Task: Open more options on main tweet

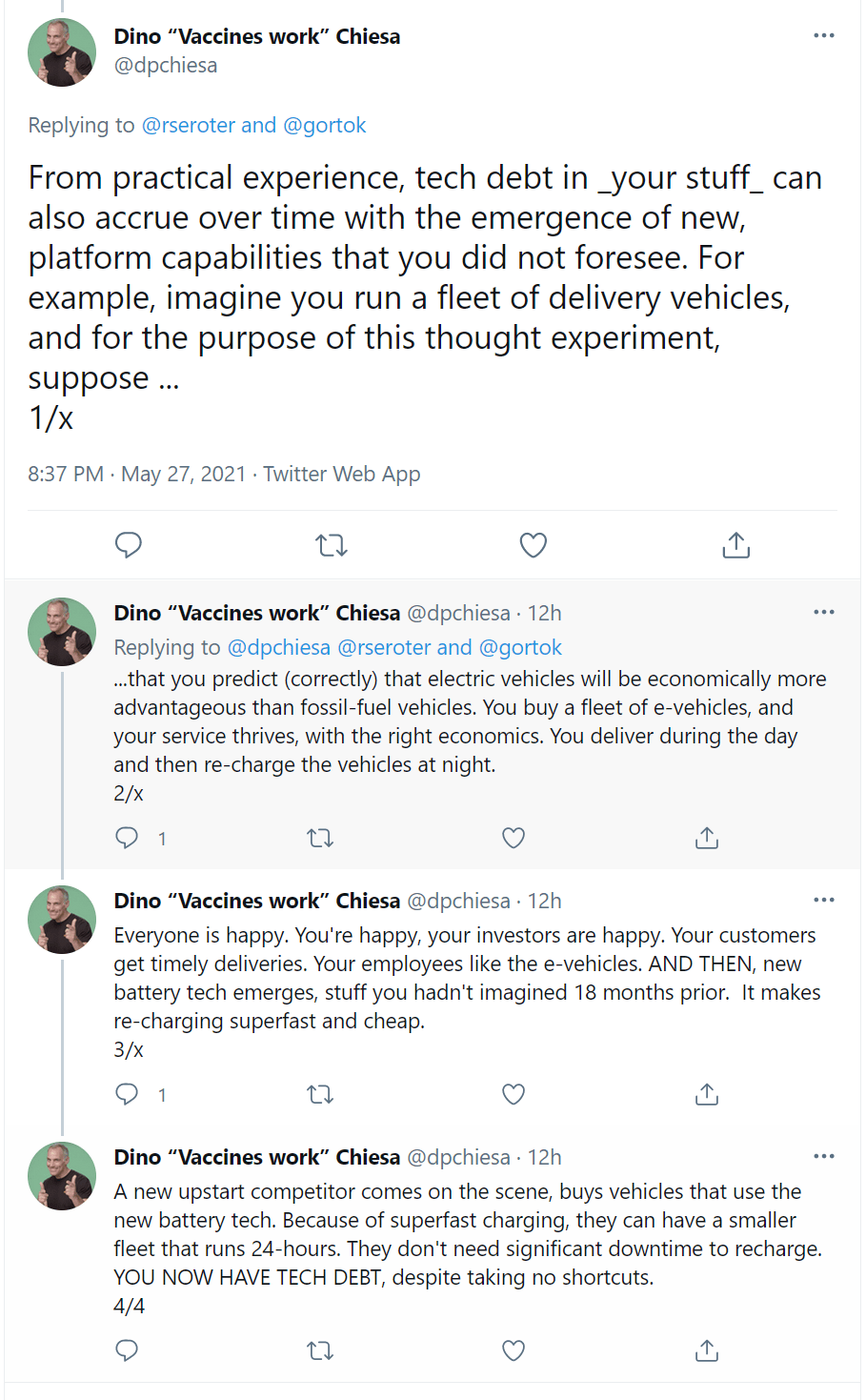Action: (x=824, y=36)
